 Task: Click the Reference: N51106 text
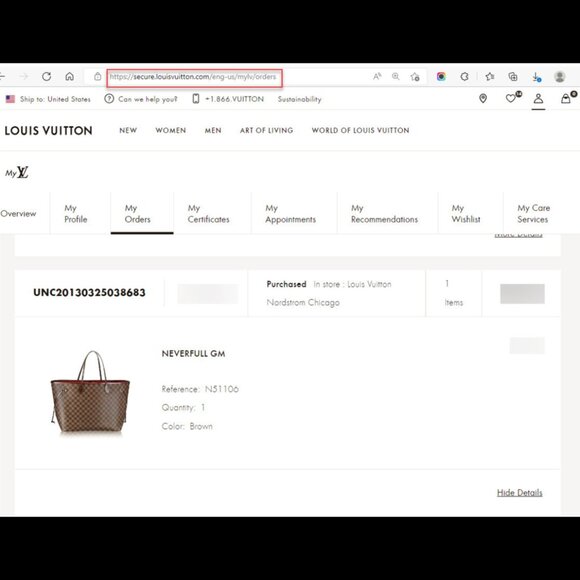[x=200, y=389]
